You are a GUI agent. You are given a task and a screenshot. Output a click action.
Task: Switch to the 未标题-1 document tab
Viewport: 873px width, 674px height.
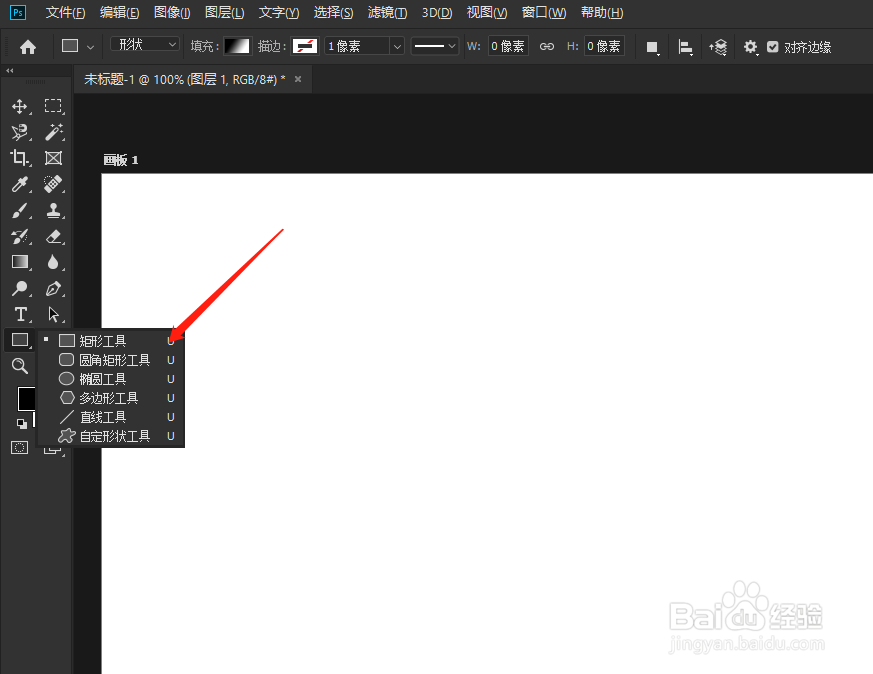pyautogui.click(x=184, y=80)
